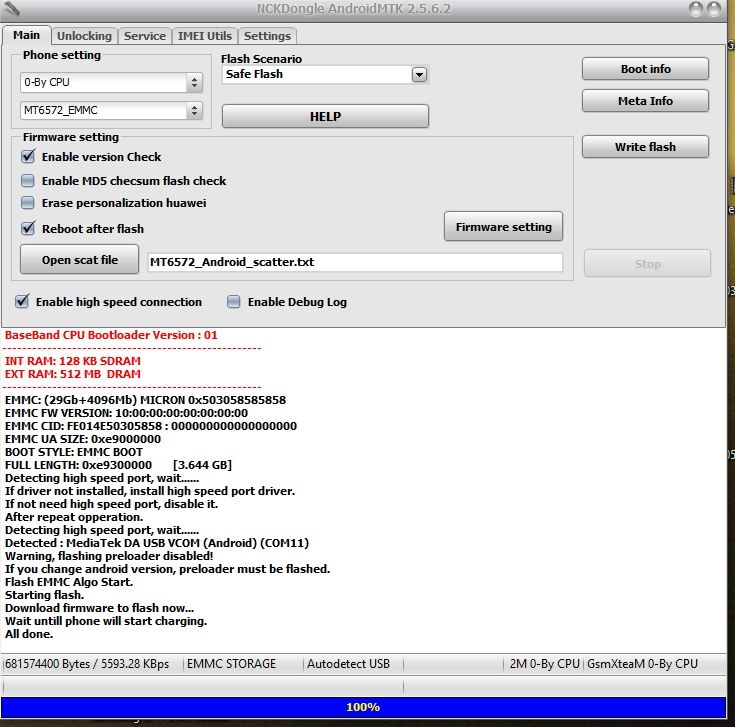The height and width of the screenshot is (727, 735).
Task: Click the Boot info button
Action: 645,69
